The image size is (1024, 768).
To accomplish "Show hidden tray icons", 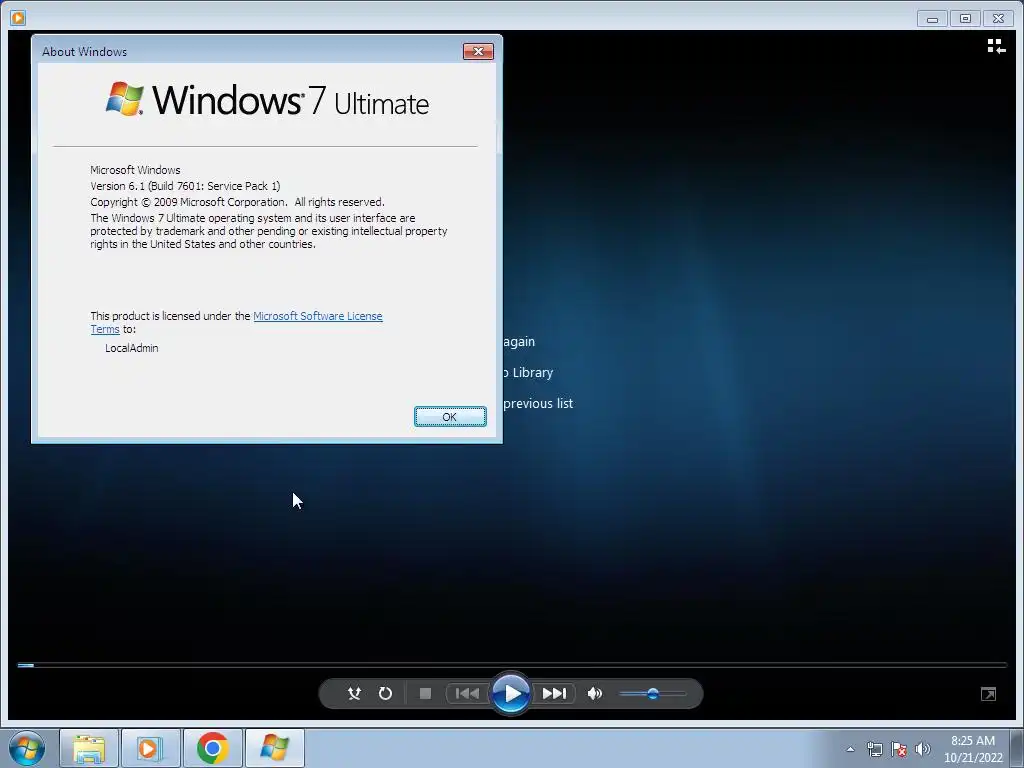I will pyautogui.click(x=850, y=749).
